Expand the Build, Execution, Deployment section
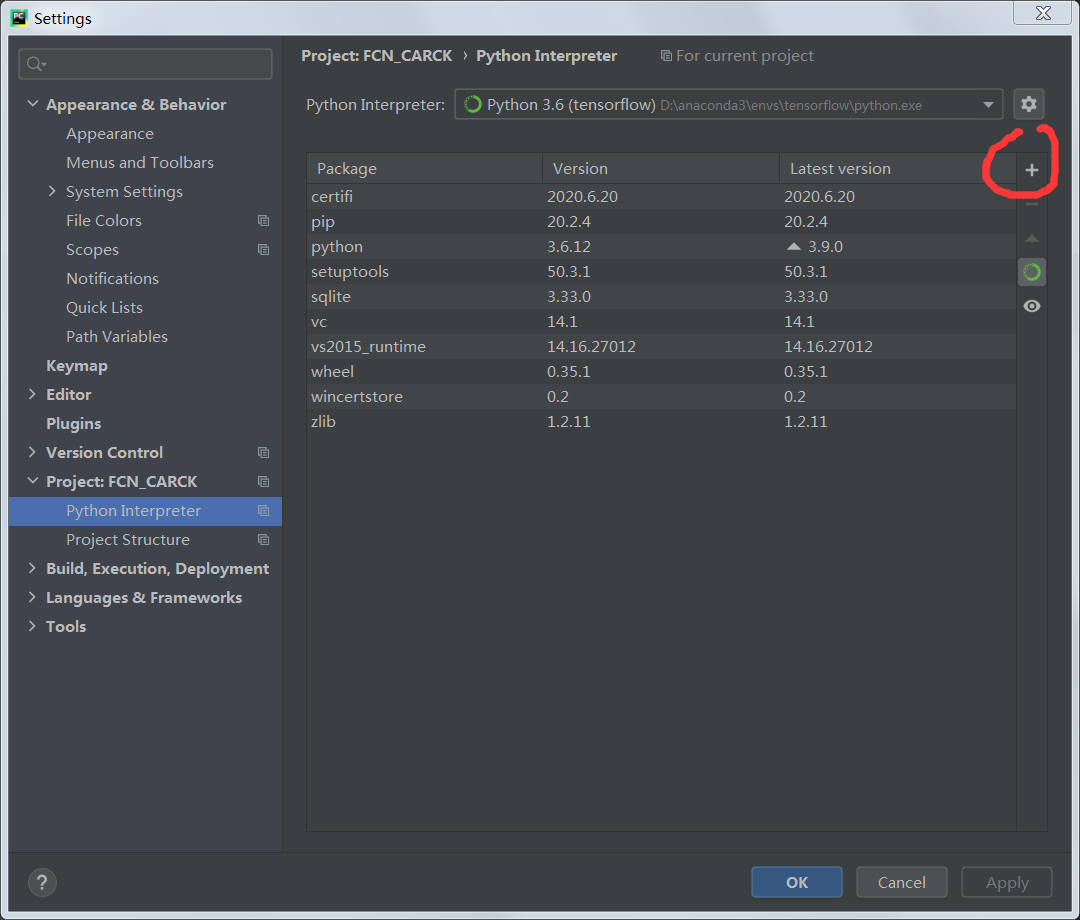 pyautogui.click(x=30, y=568)
